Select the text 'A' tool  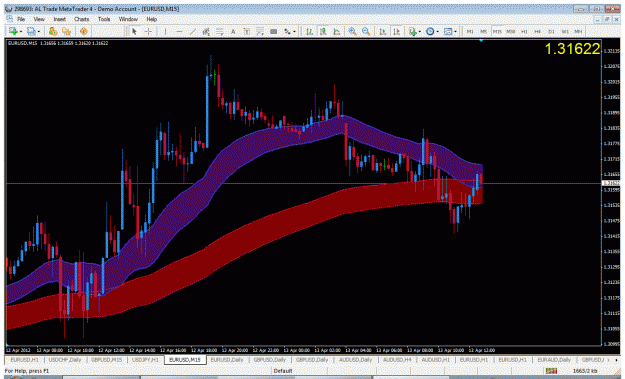tap(233, 31)
